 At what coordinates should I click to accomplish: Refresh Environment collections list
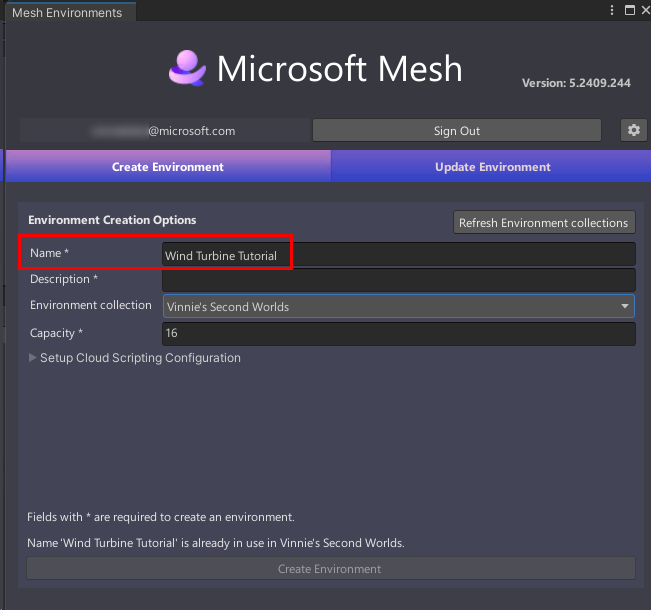coord(544,223)
